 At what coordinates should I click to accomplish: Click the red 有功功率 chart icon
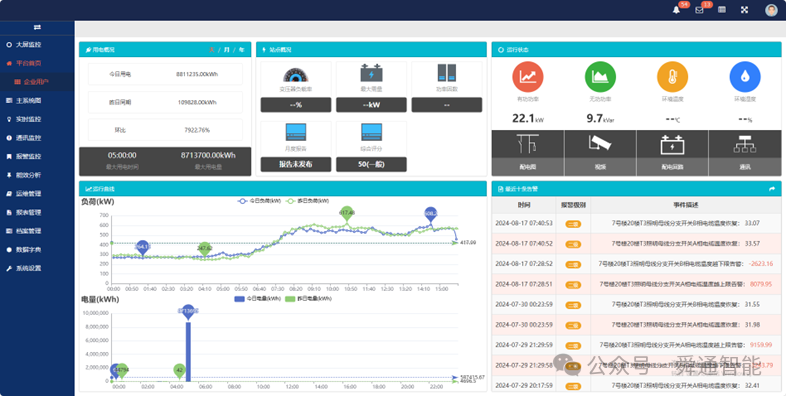coord(528,77)
